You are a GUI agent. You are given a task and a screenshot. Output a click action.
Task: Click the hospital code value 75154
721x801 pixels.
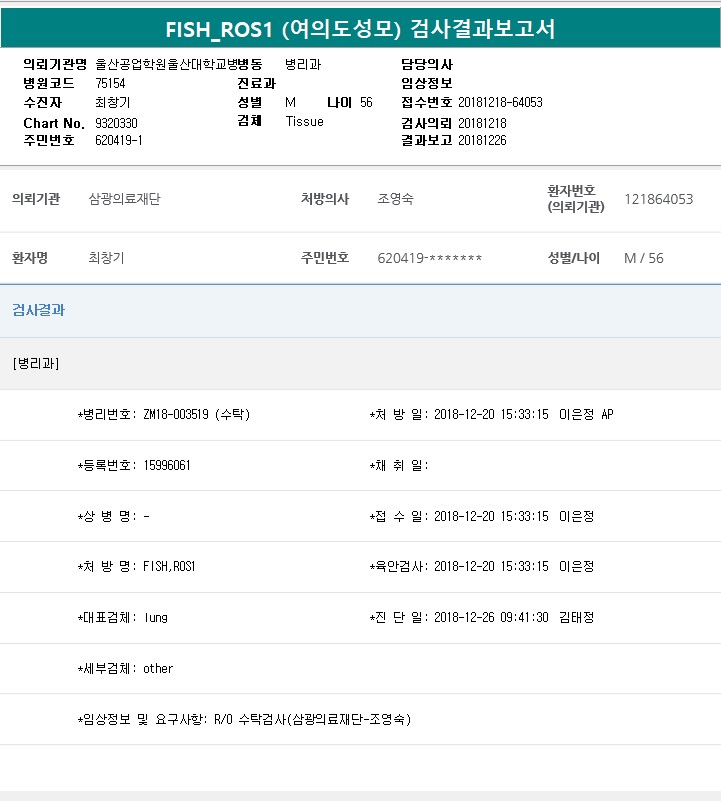click(x=110, y=83)
